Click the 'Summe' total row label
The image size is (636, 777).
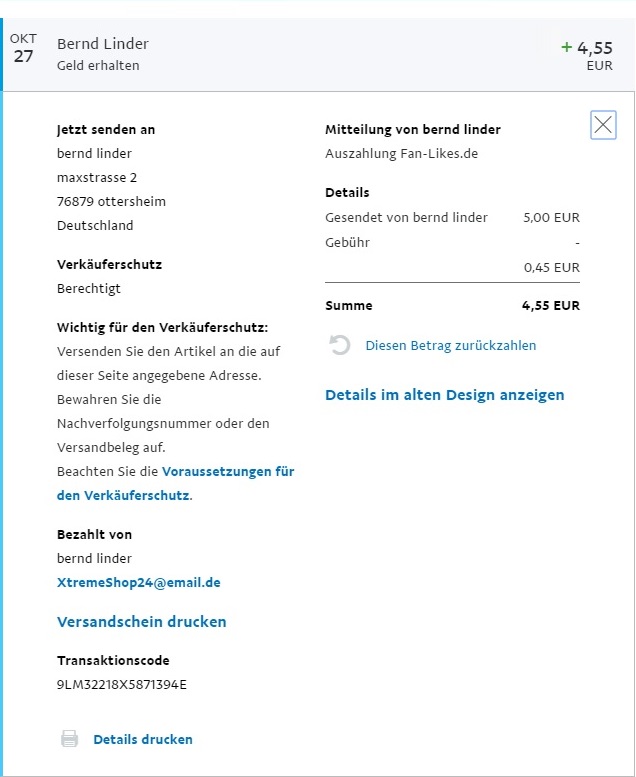(x=349, y=306)
